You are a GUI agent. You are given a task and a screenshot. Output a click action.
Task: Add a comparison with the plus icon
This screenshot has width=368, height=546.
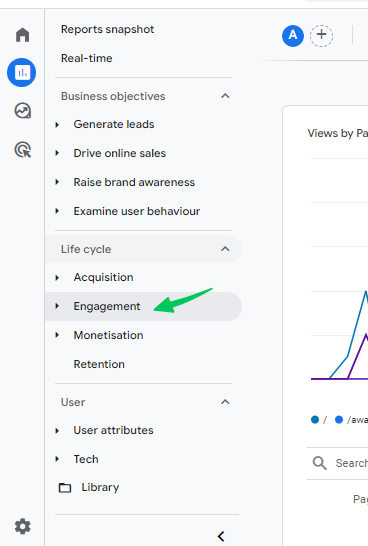pyautogui.click(x=321, y=36)
